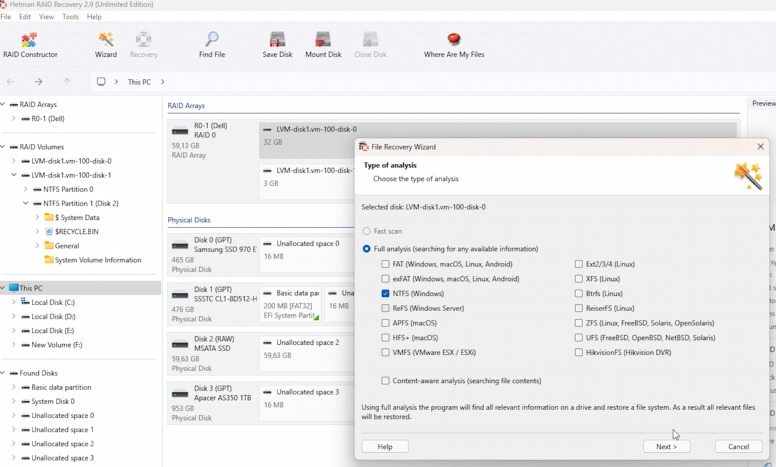The height and width of the screenshot is (467, 776).
Task: Go up one level arrow
Action: pos(67,82)
